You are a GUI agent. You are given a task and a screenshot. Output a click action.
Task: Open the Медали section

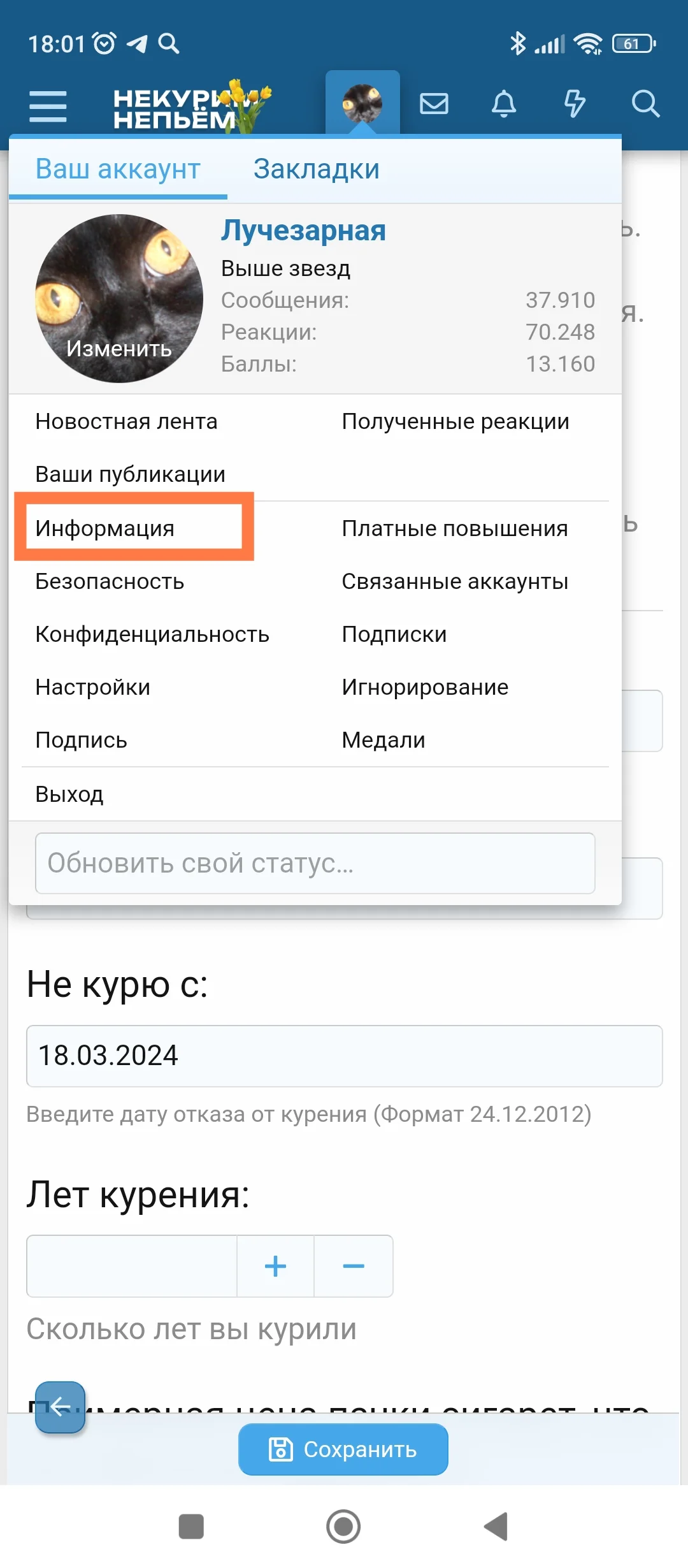pos(383,739)
